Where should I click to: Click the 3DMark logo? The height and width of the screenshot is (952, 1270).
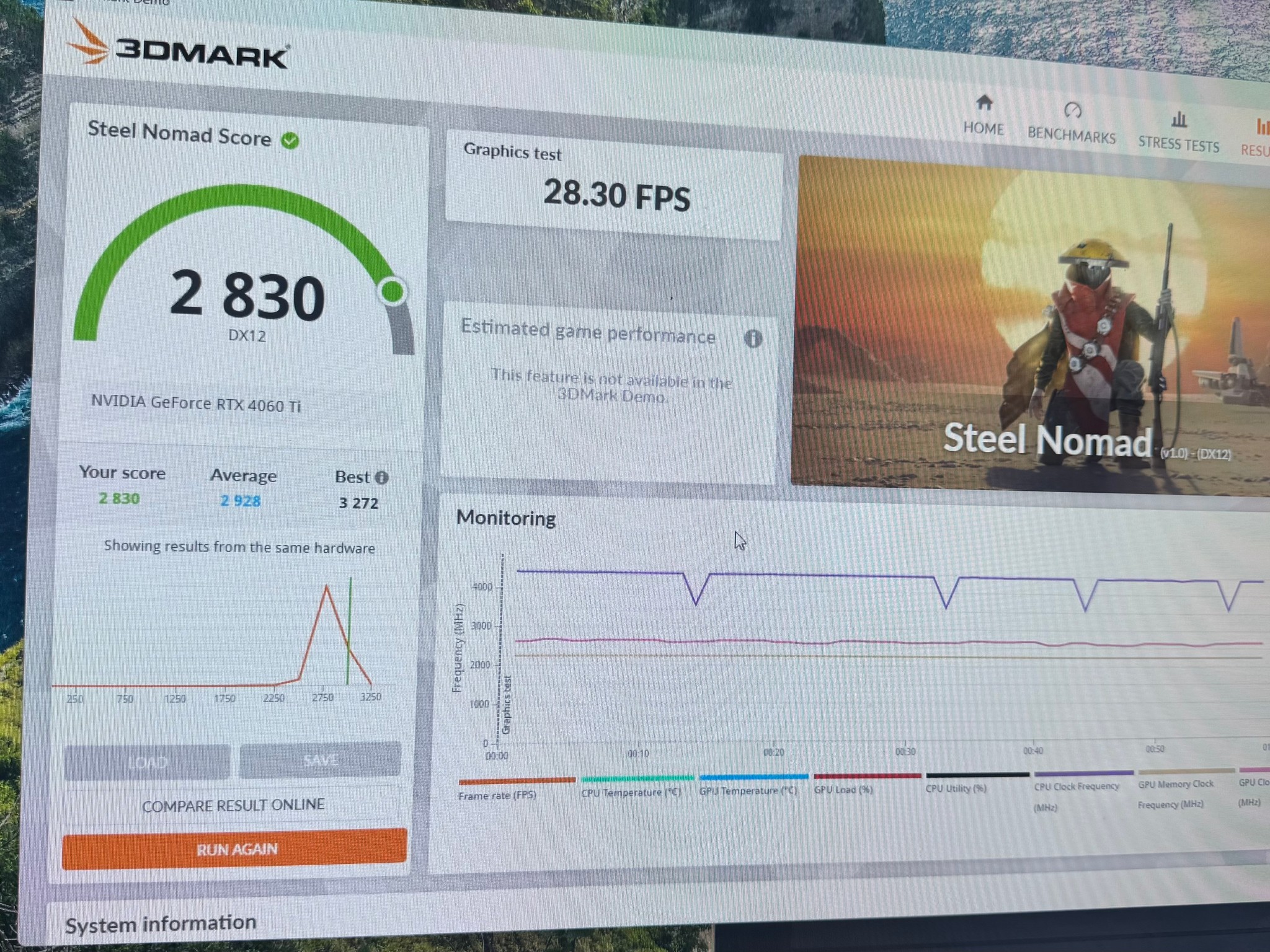click(178, 46)
